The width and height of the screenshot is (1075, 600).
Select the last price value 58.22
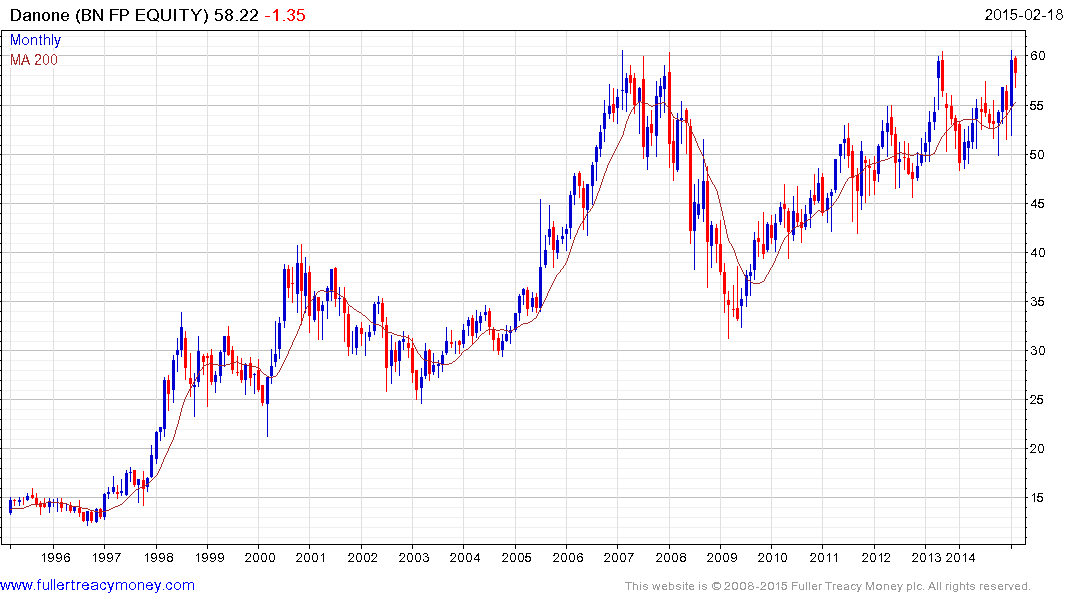point(236,15)
